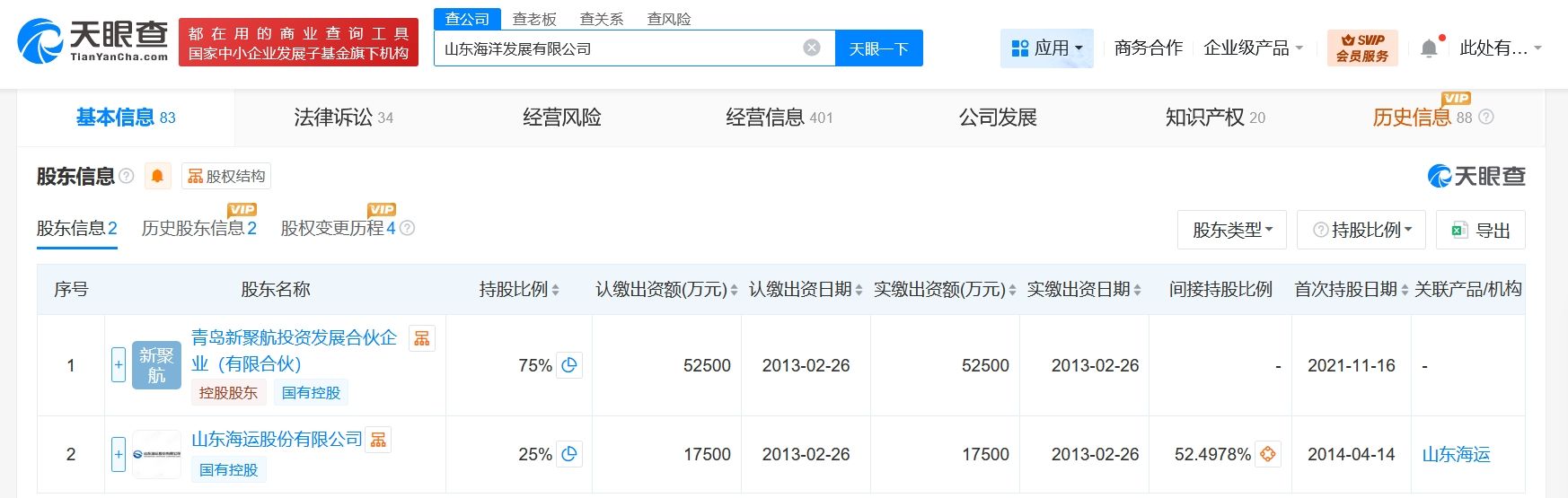Image resolution: width=1568 pixels, height=498 pixels.
Task: Expand the 此处有… user account menu
Action: tap(1500, 48)
